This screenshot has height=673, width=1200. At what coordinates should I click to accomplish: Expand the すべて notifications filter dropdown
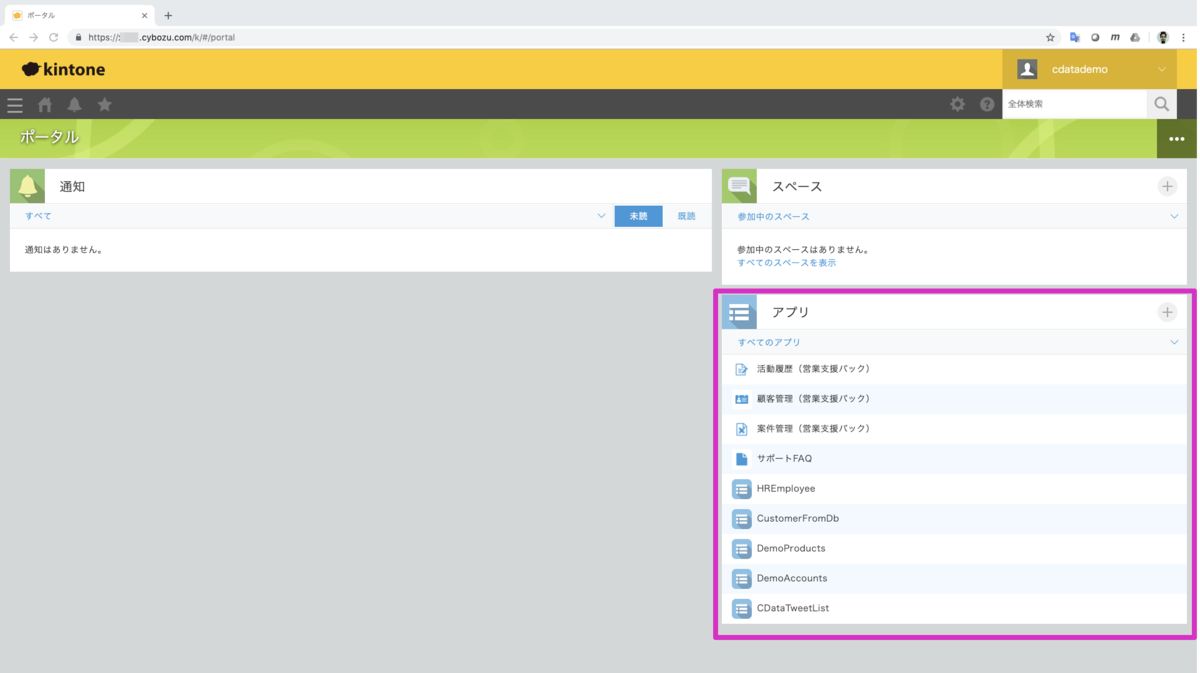[601, 216]
